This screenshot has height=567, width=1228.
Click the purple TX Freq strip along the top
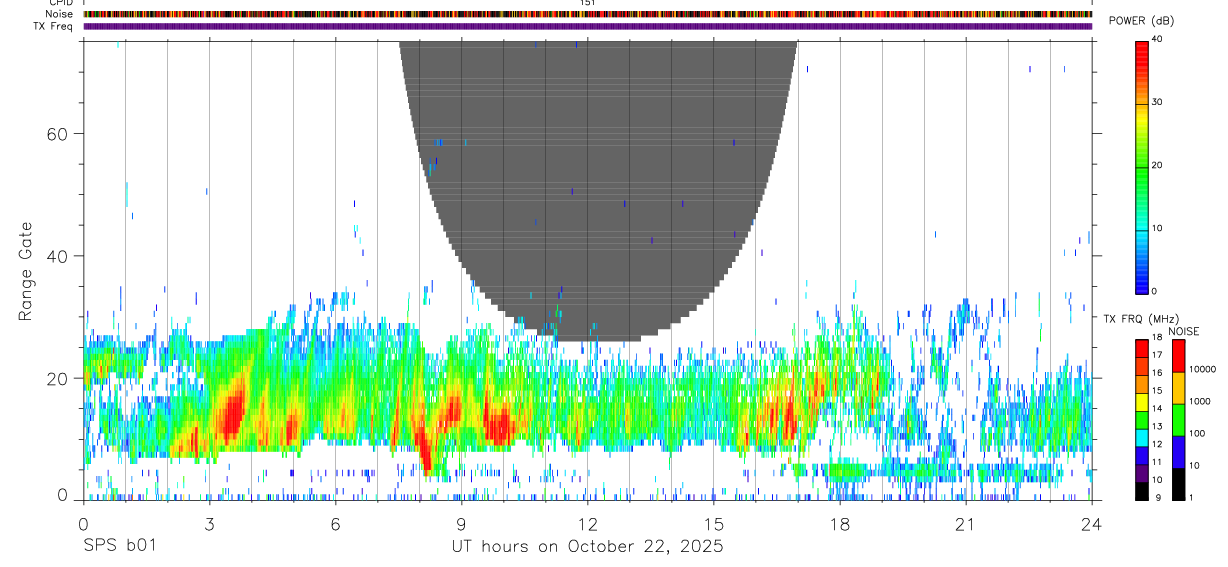tap(587, 26)
